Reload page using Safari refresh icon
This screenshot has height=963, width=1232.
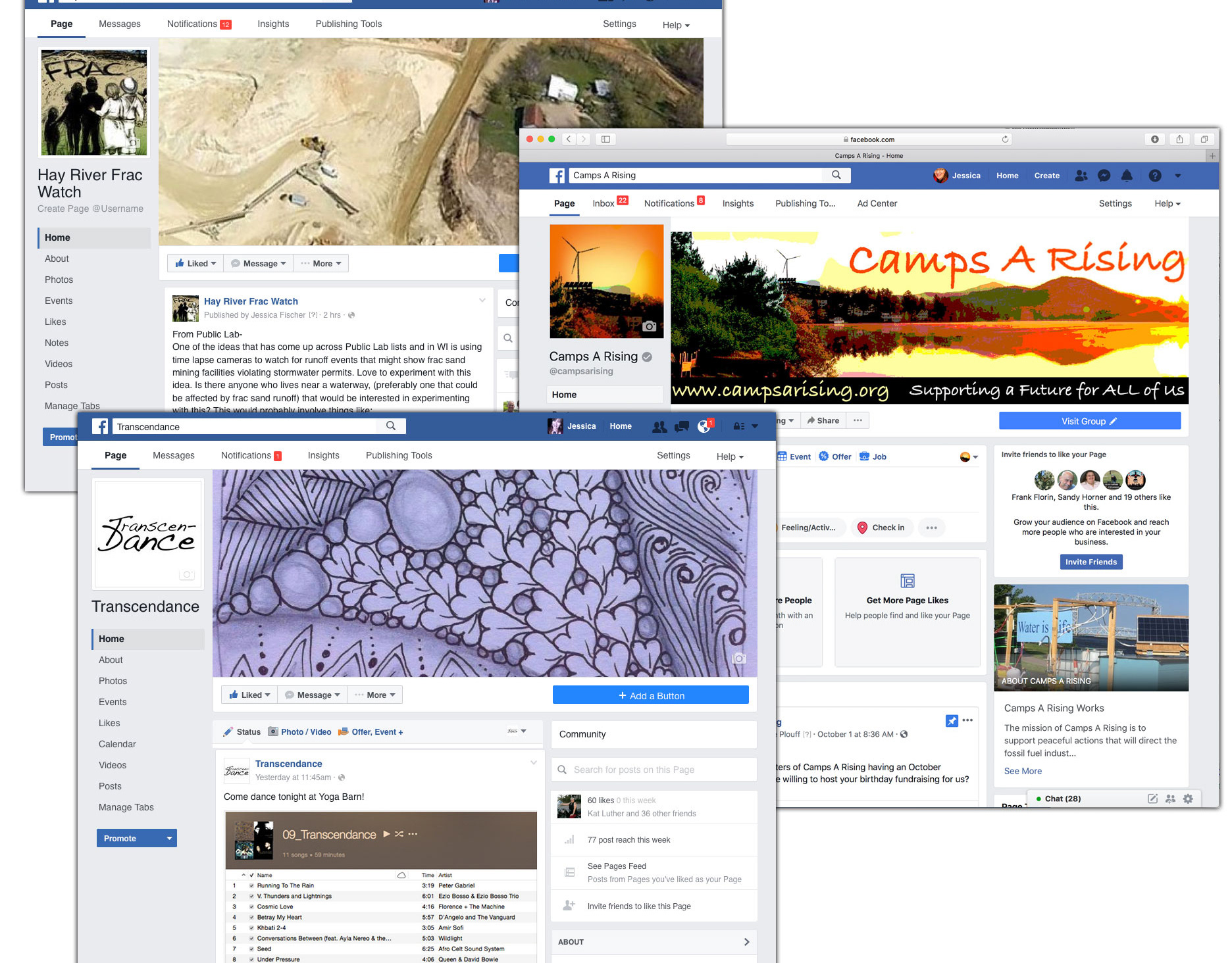(x=1005, y=139)
